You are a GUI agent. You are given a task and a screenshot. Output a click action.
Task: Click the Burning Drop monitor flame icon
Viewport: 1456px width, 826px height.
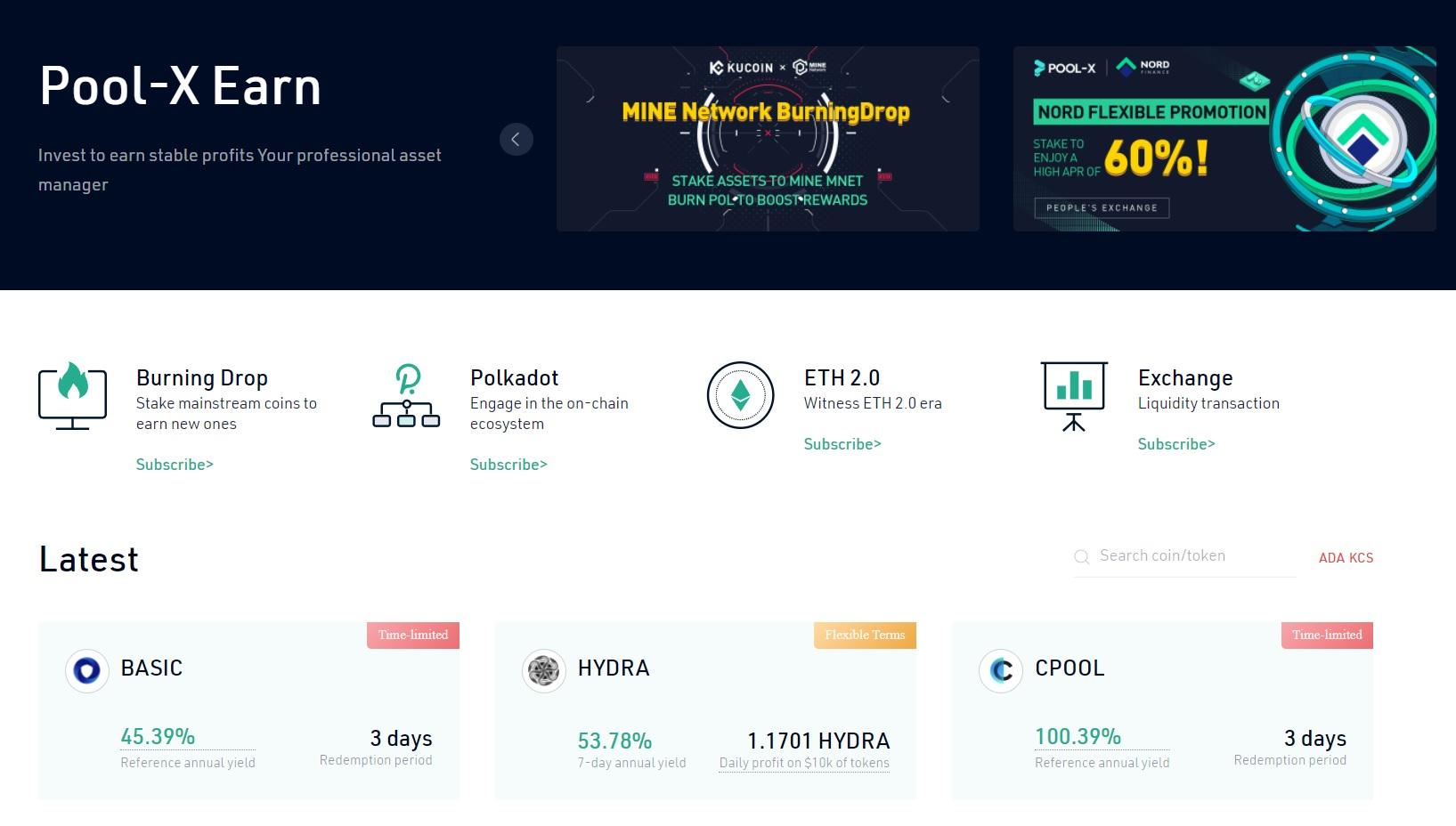[72, 395]
